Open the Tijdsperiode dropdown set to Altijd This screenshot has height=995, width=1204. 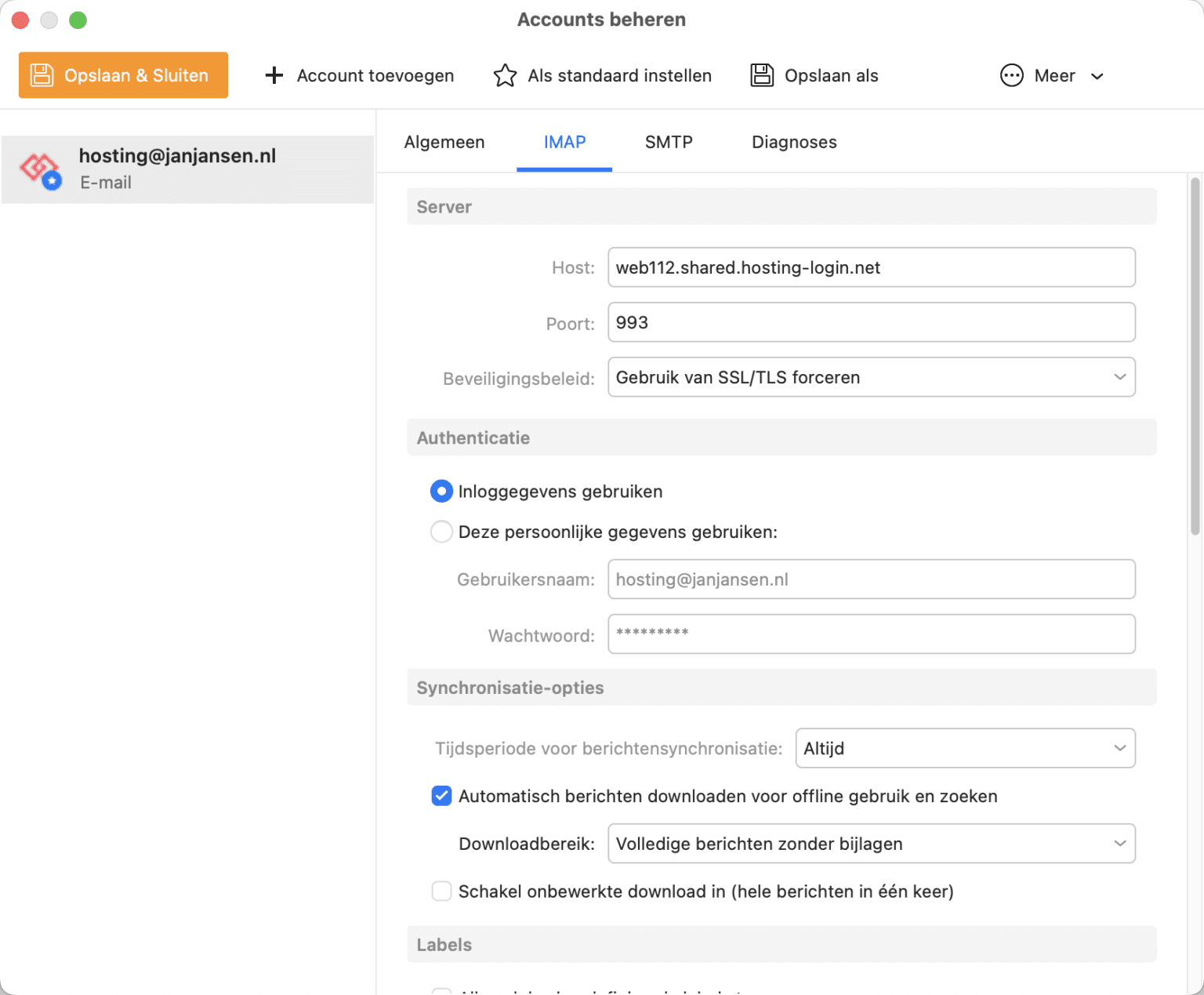pos(965,748)
